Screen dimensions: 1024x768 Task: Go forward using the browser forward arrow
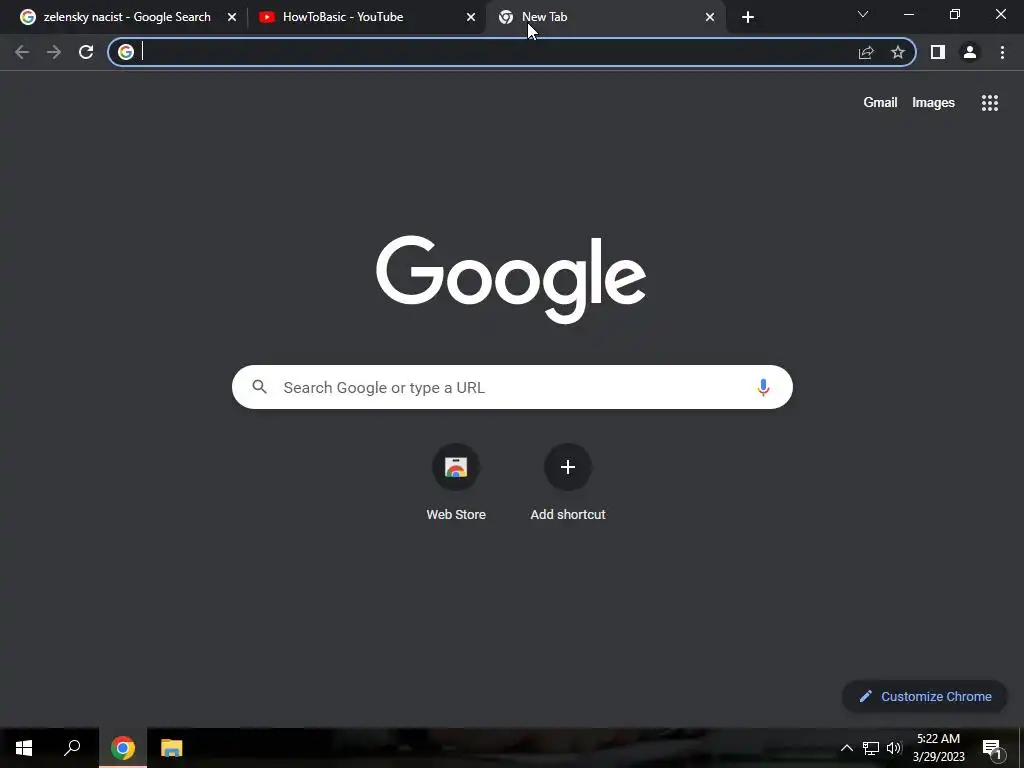54,52
